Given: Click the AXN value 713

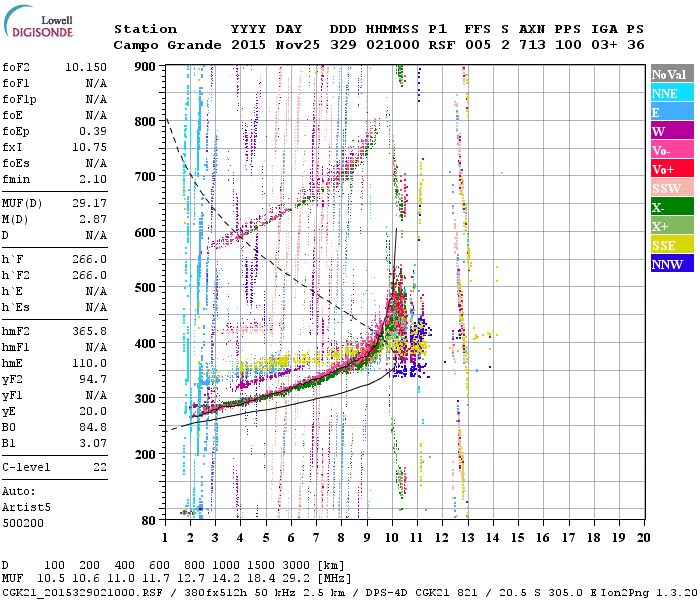Looking at the screenshot, I should pyautogui.click(x=532, y=45).
